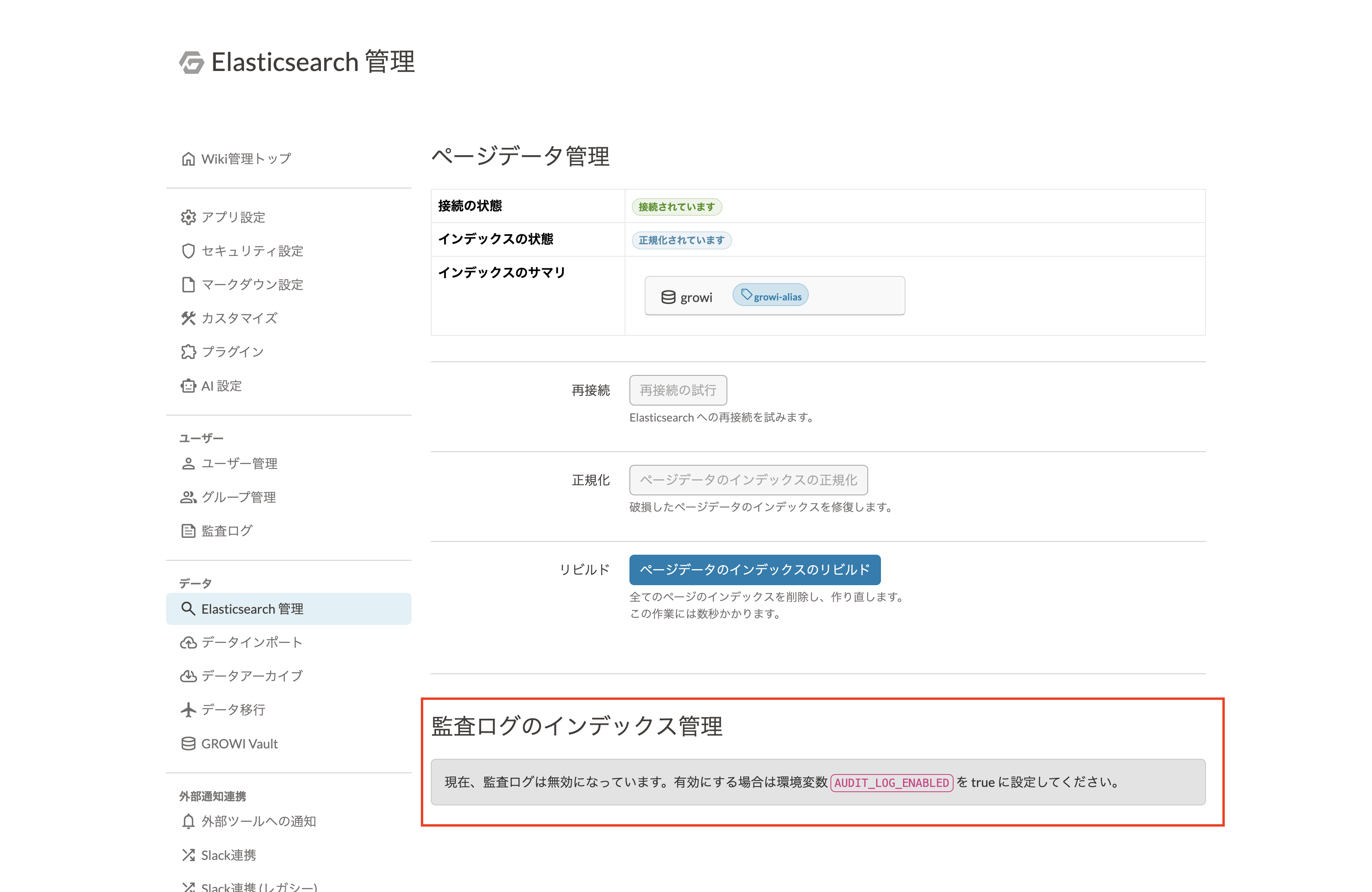Open 外部ツールへの通知 settings
The height and width of the screenshot is (892, 1372).
289,821
